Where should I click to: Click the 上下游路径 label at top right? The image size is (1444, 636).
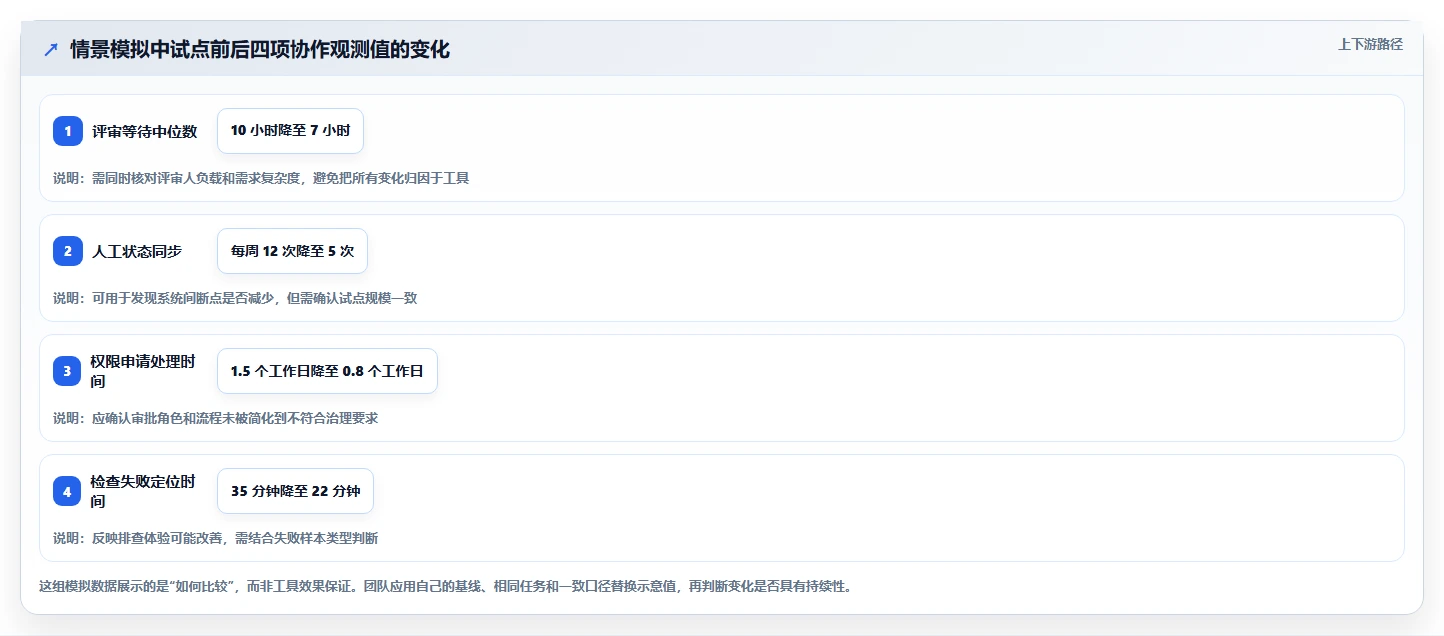click(x=1370, y=44)
